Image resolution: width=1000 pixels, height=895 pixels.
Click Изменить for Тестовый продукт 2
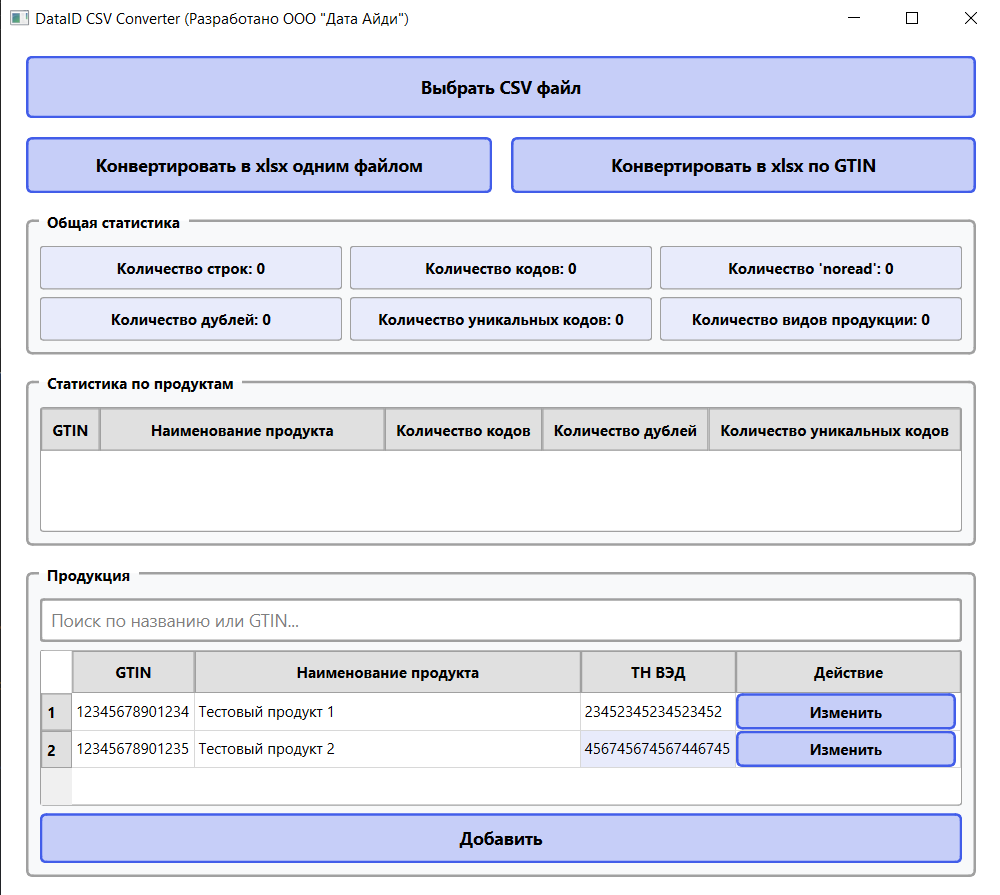(845, 748)
